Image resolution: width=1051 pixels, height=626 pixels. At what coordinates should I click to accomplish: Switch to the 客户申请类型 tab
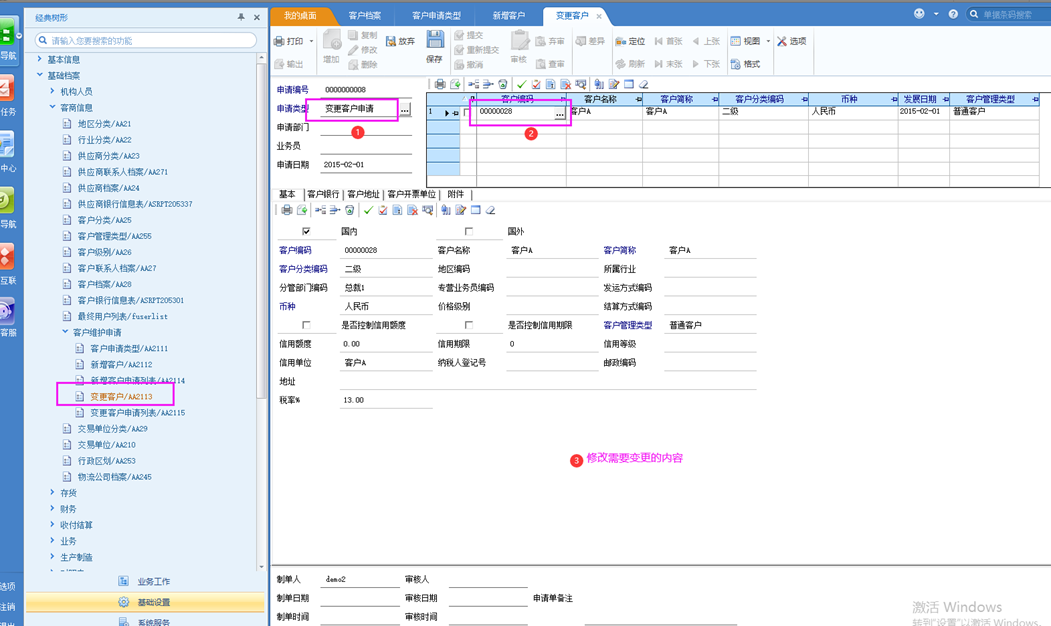coord(436,15)
